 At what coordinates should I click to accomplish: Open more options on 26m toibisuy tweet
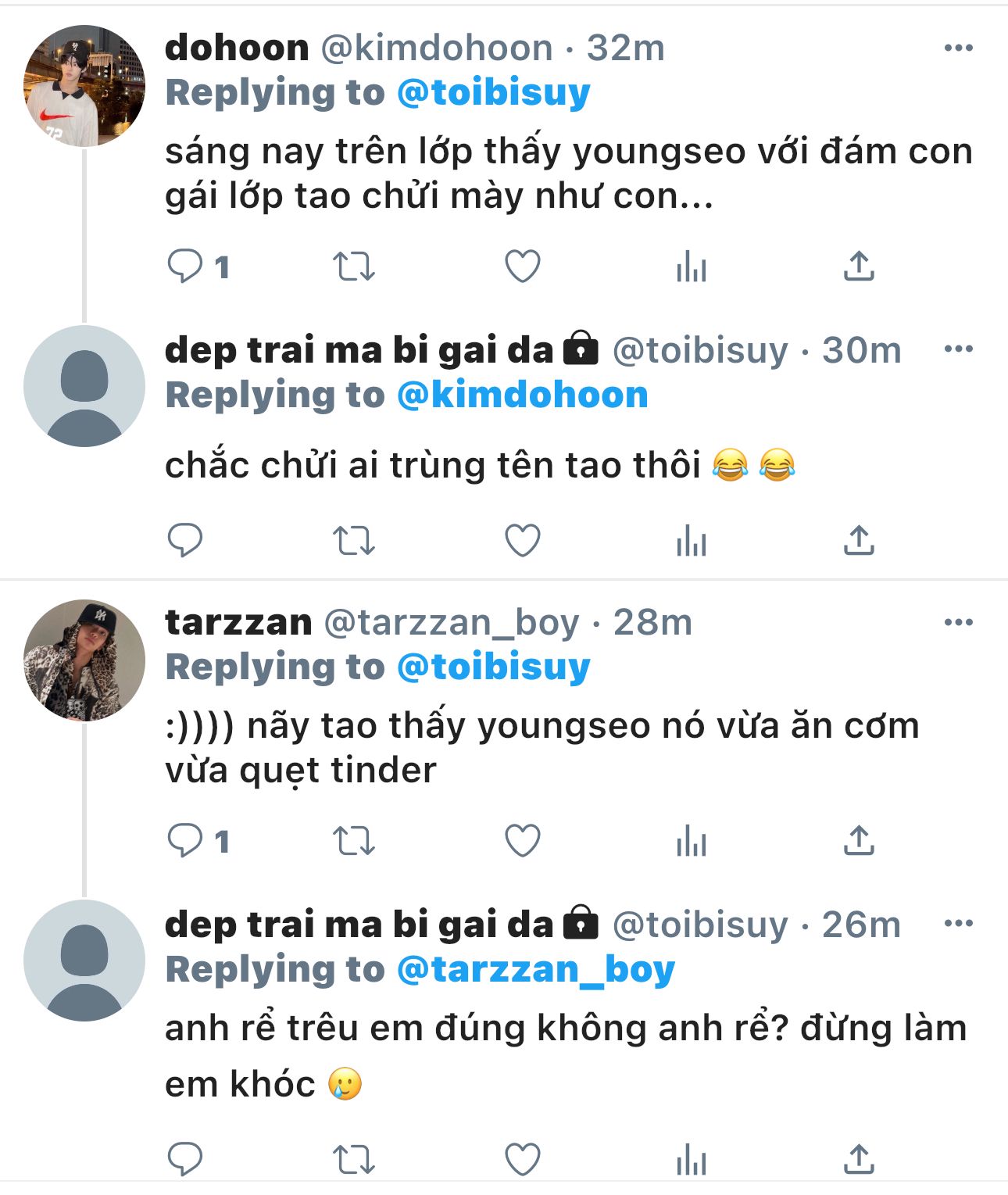[958, 923]
